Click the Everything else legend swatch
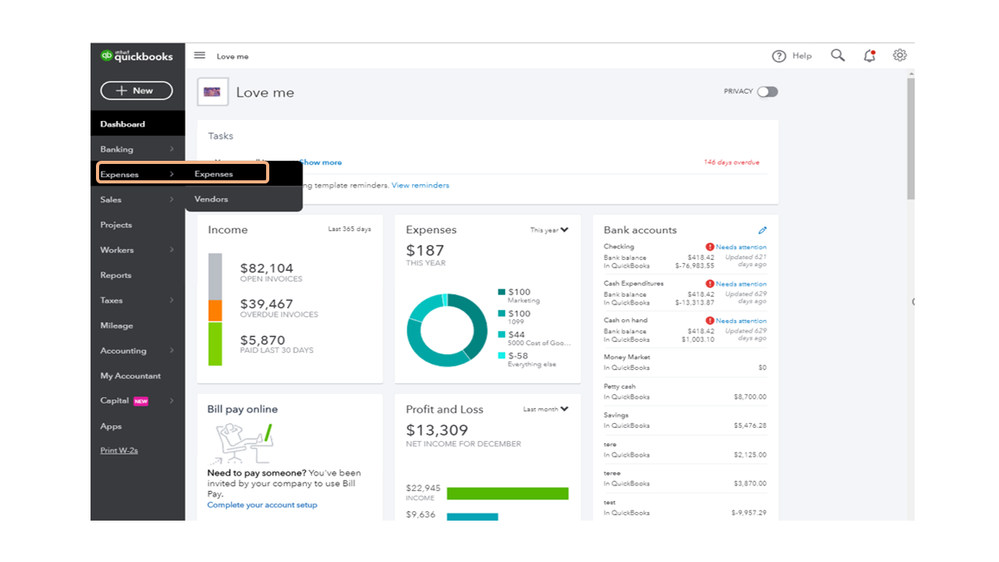Screen dimensions: 999x562 tap(501, 356)
